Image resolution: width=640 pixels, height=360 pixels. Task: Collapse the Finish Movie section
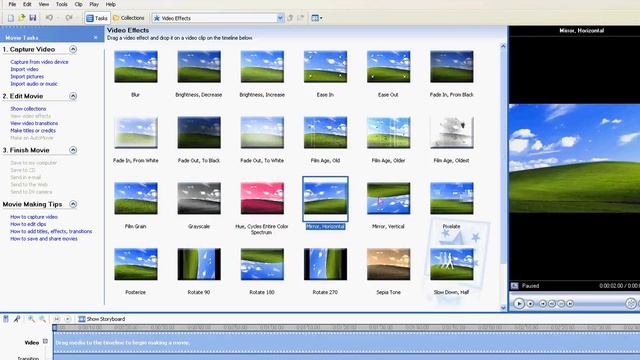tap(73, 150)
